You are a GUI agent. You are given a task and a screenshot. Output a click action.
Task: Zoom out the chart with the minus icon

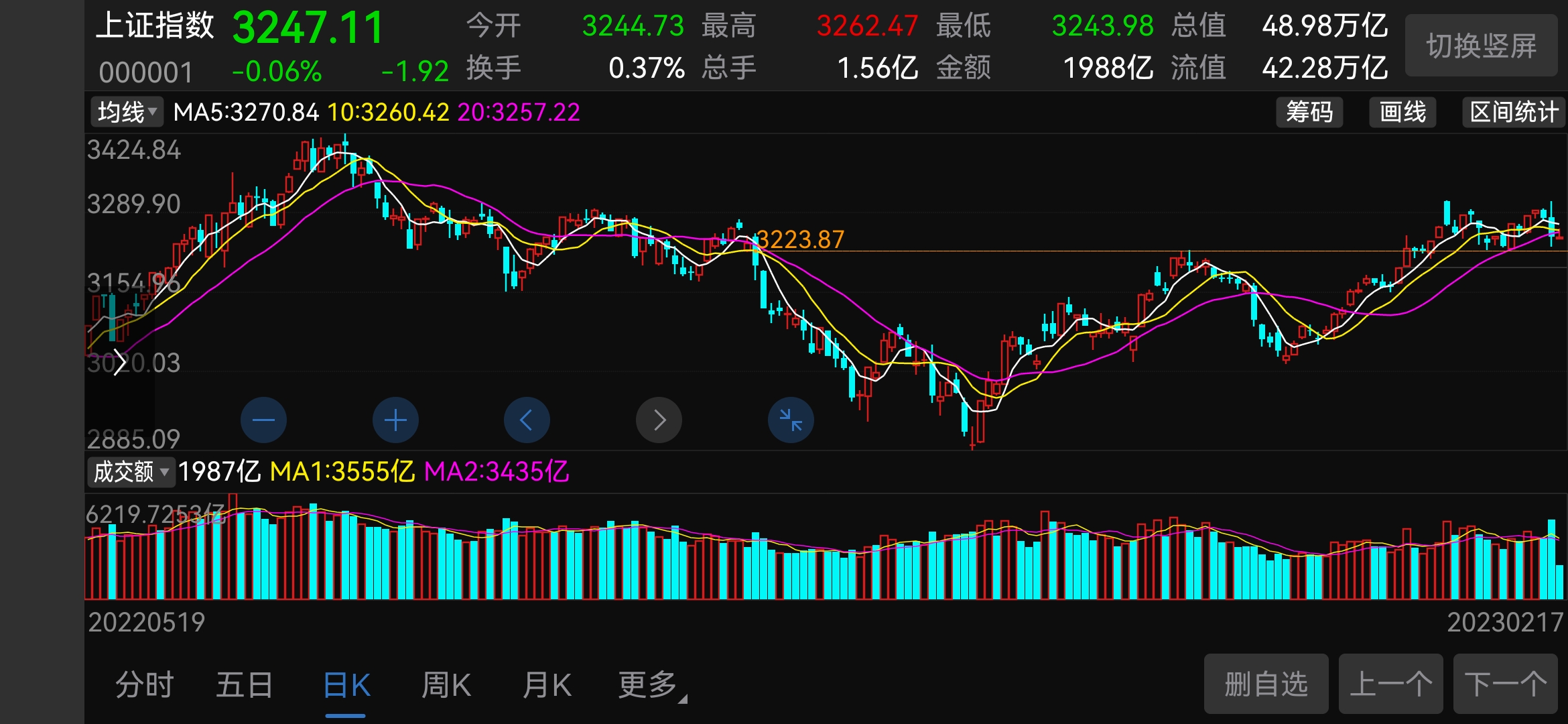coord(263,419)
